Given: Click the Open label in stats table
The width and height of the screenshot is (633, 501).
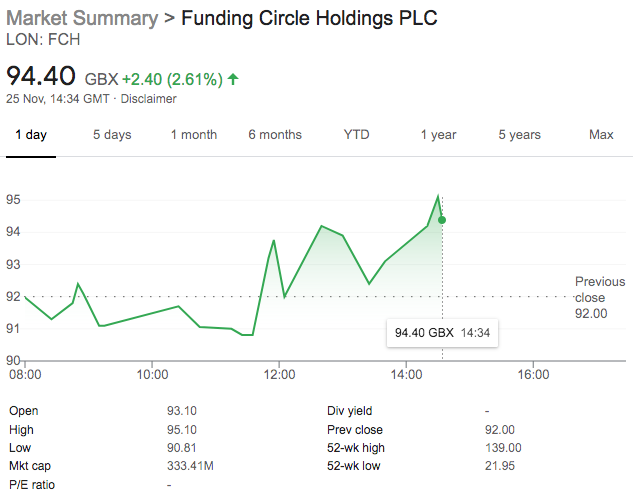Looking at the screenshot, I should [23, 411].
